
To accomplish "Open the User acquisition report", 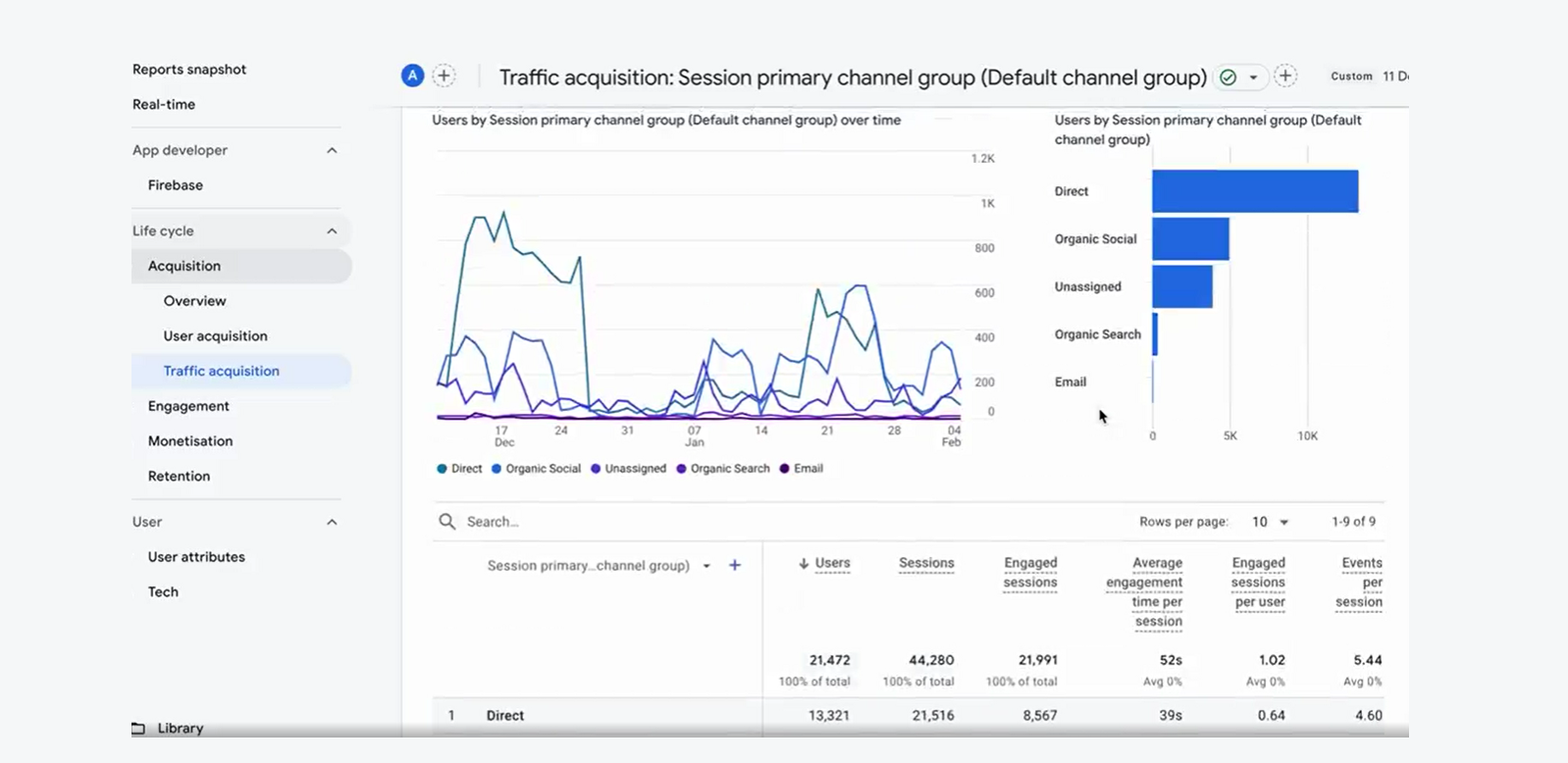I will pyautogui.click(x=215, y=335).
